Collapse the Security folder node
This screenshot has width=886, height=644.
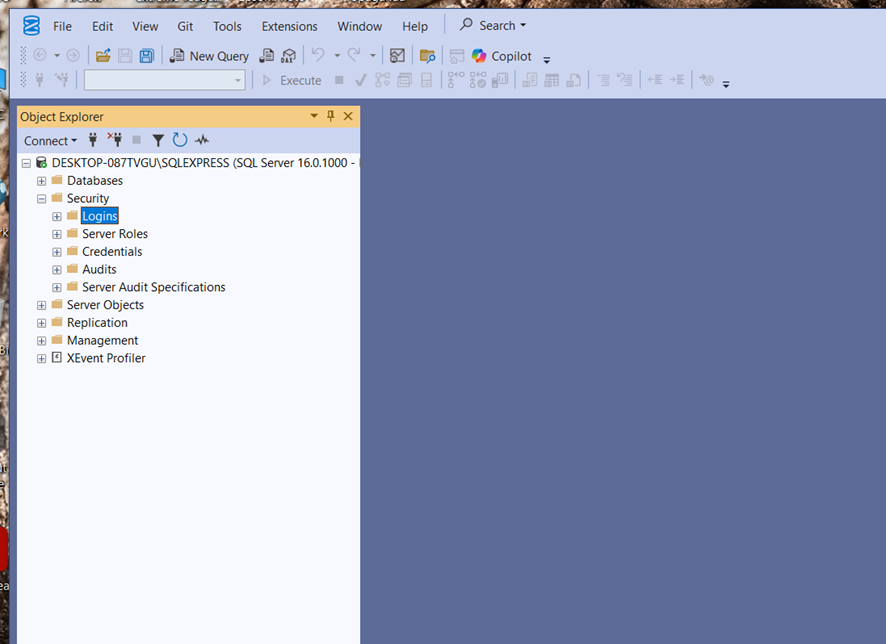click(41, 198)
